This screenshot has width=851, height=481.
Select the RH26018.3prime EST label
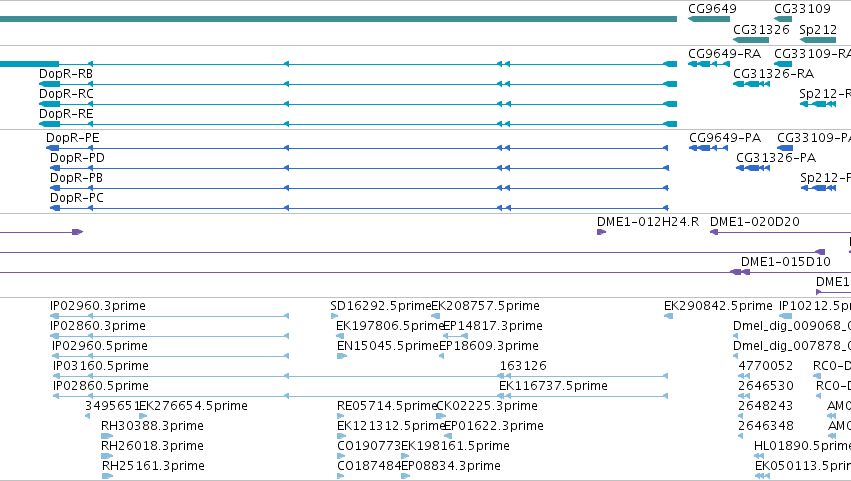(152, 446)
